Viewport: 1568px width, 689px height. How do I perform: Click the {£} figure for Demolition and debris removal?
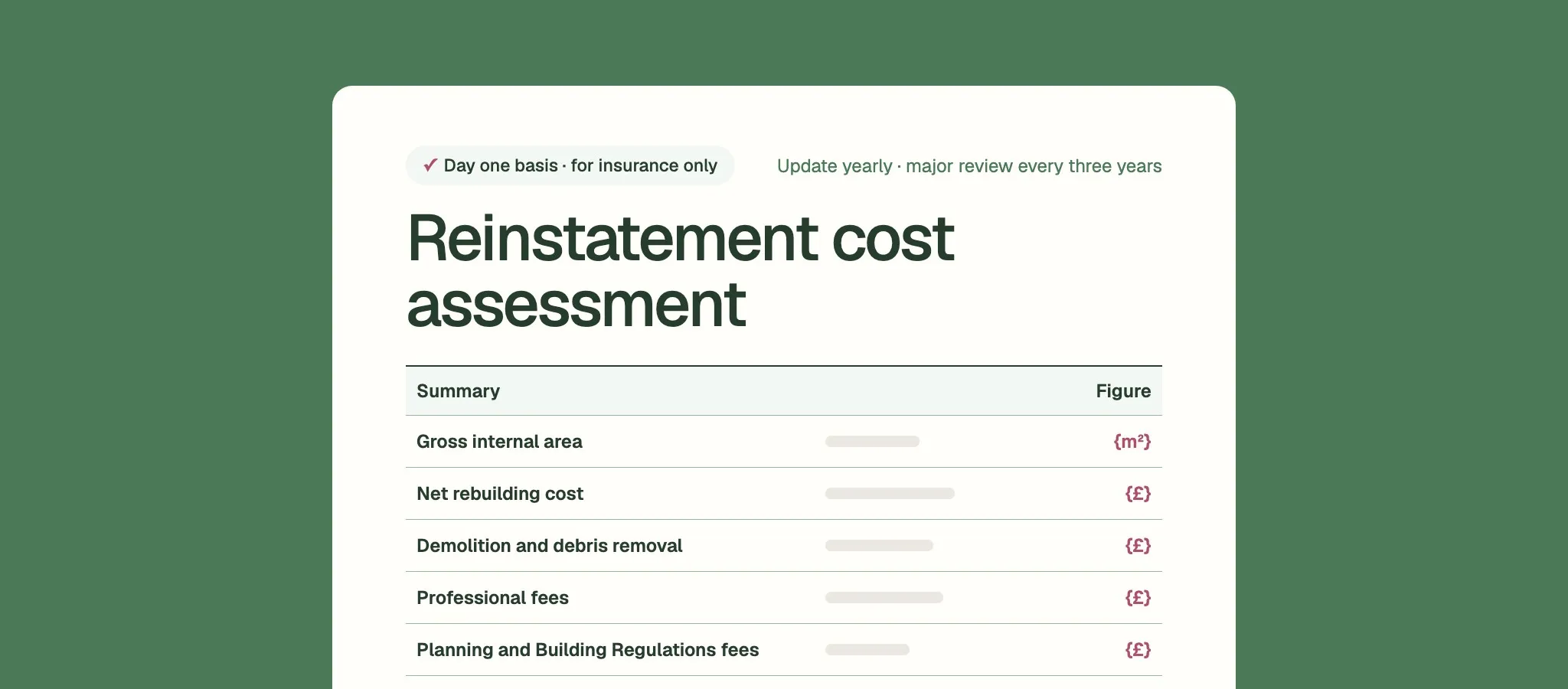pos(1138,546)
